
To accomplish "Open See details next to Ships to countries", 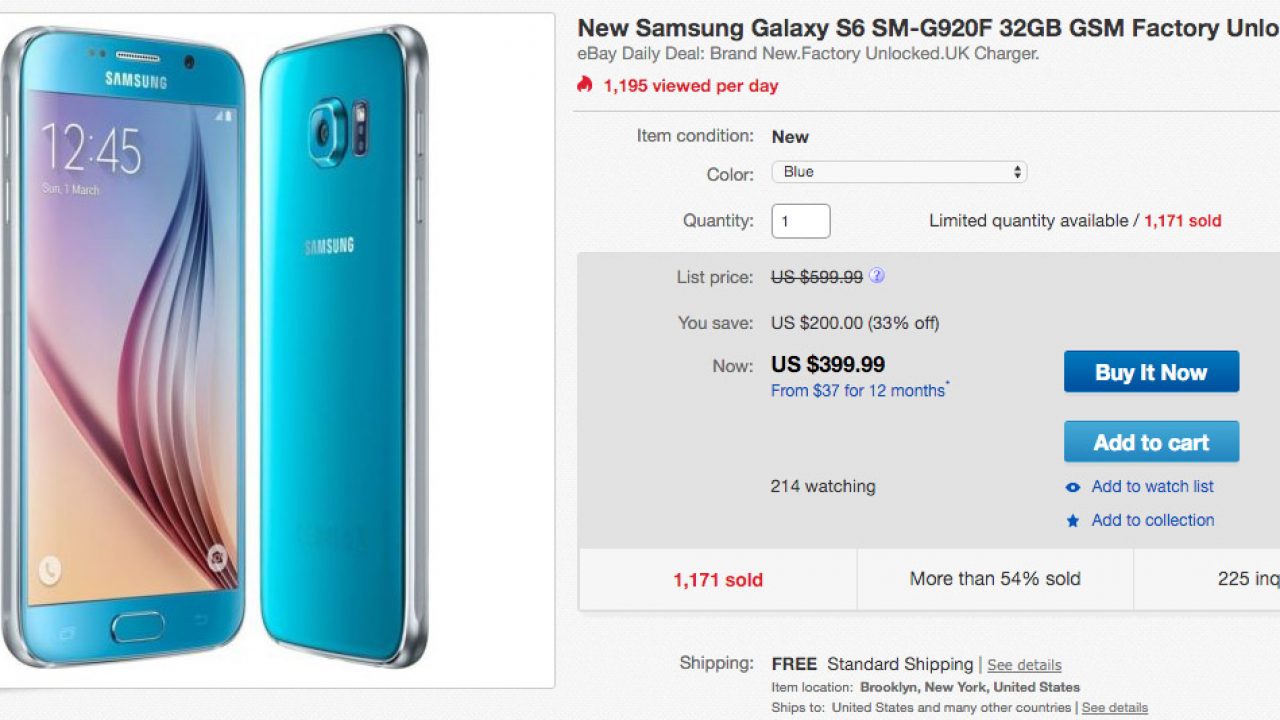I will [x=1114, y=708].
